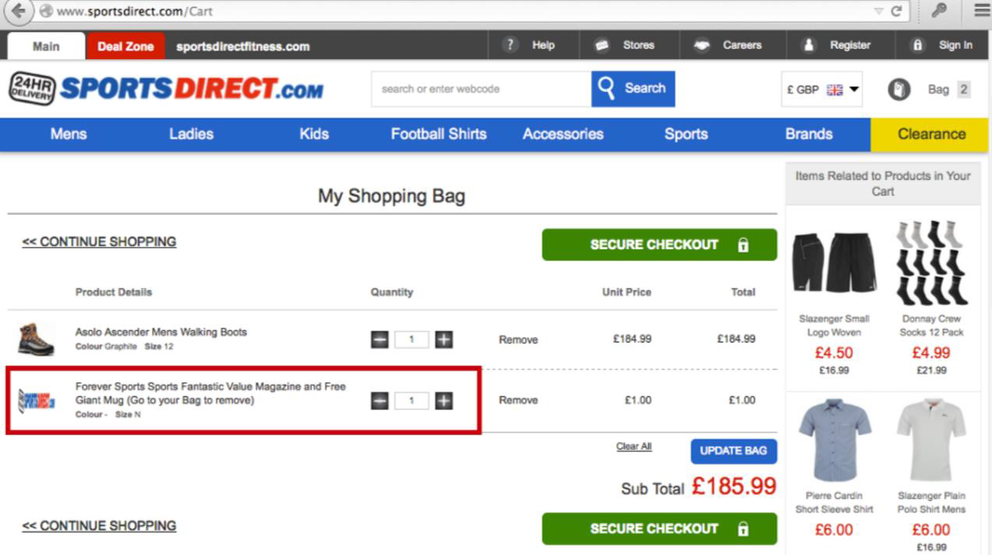The image size is (992, 555).
Task: Open the GBP currency dropdown
Action: [821, 90]
